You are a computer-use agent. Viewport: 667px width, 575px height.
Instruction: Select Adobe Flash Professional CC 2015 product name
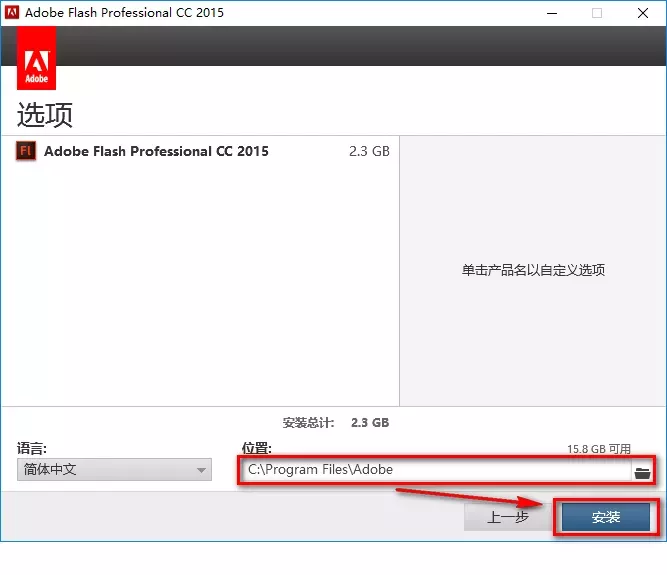click(156, 152)
